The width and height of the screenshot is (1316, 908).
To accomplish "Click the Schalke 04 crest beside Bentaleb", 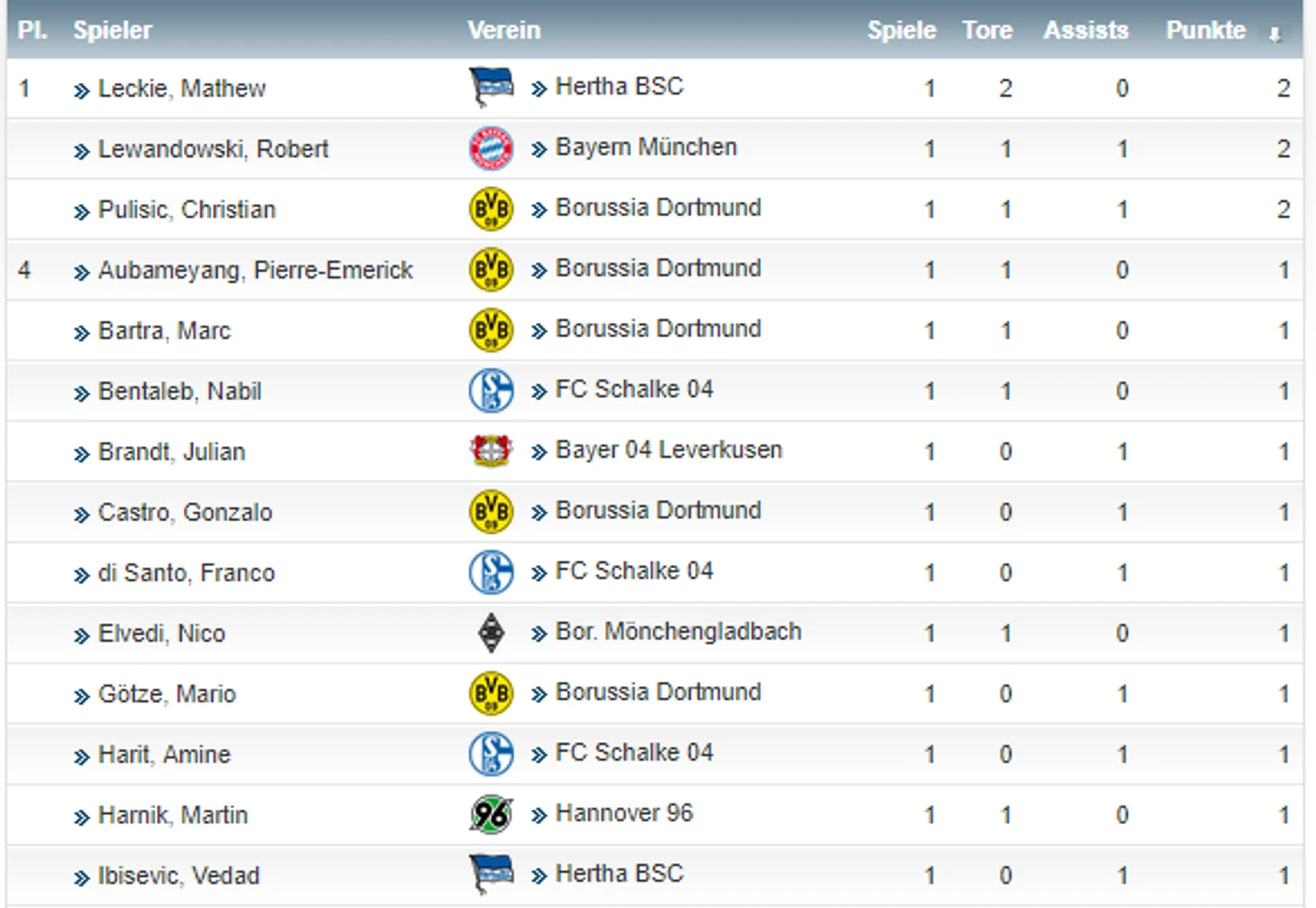I will pyautogui.click(x=491, y=390).
